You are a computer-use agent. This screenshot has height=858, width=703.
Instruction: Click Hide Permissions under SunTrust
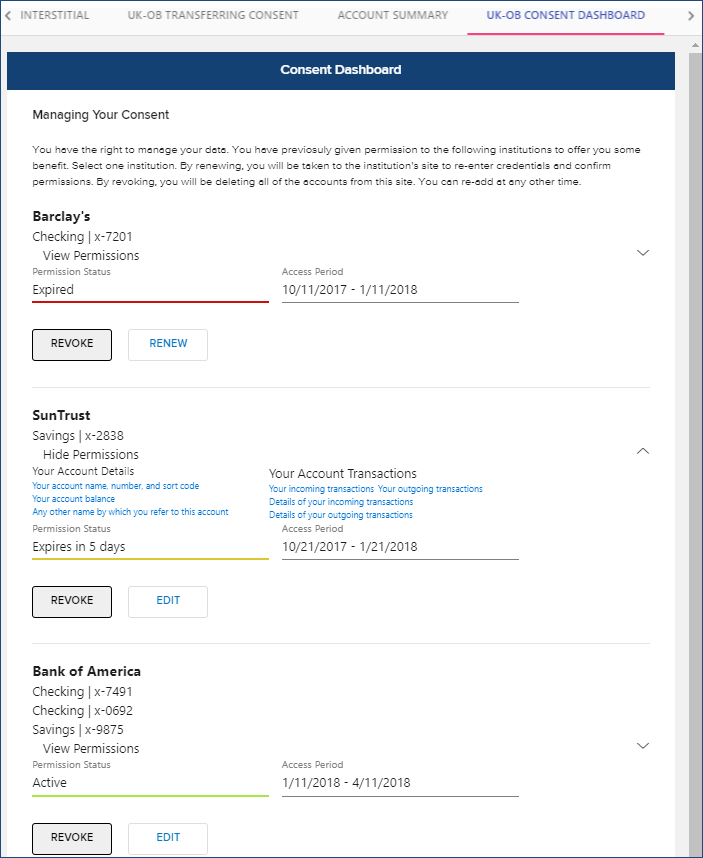coord(91,455)
